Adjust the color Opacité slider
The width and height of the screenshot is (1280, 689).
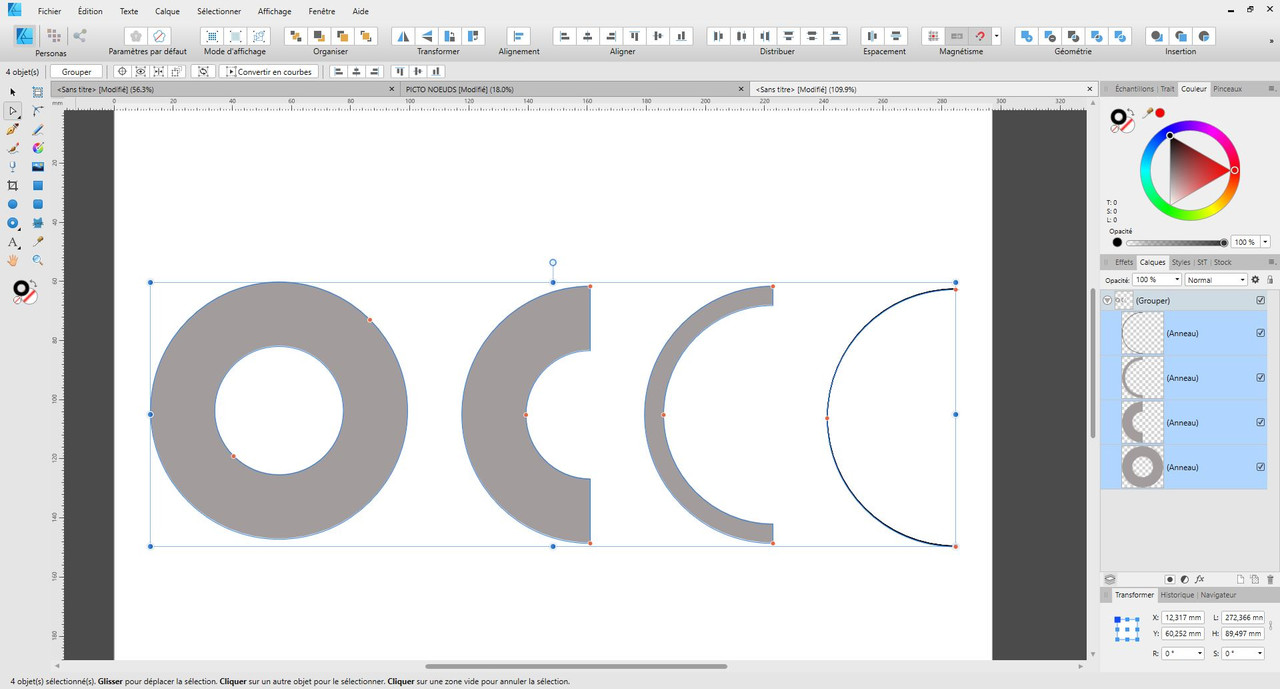point(1175,242)
